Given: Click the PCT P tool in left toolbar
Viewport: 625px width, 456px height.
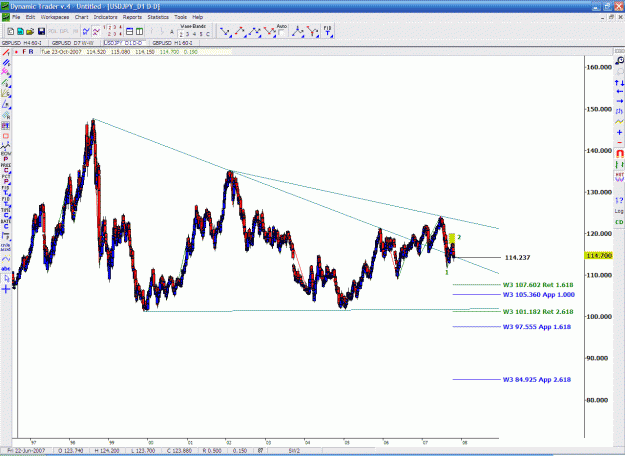Looking at the screenshot, I should pyautogui.click(x=6, y=179).
